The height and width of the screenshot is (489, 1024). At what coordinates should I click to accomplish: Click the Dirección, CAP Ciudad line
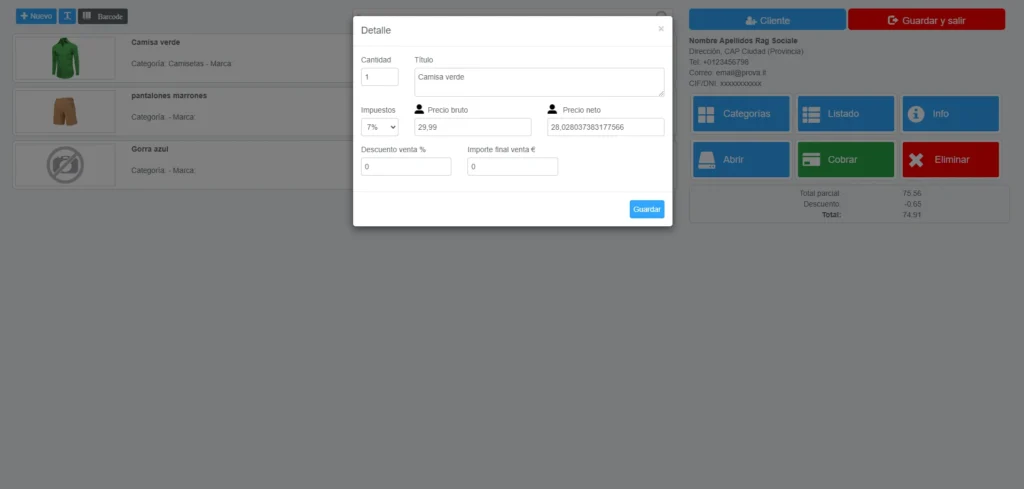click(x=746, y=51)
